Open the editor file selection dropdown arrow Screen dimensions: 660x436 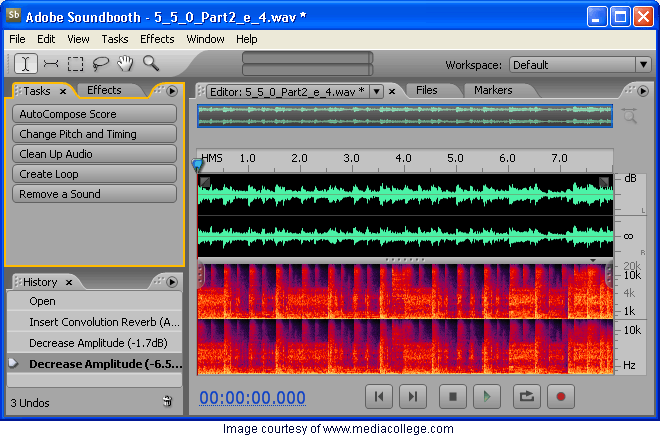coord(377,91)
